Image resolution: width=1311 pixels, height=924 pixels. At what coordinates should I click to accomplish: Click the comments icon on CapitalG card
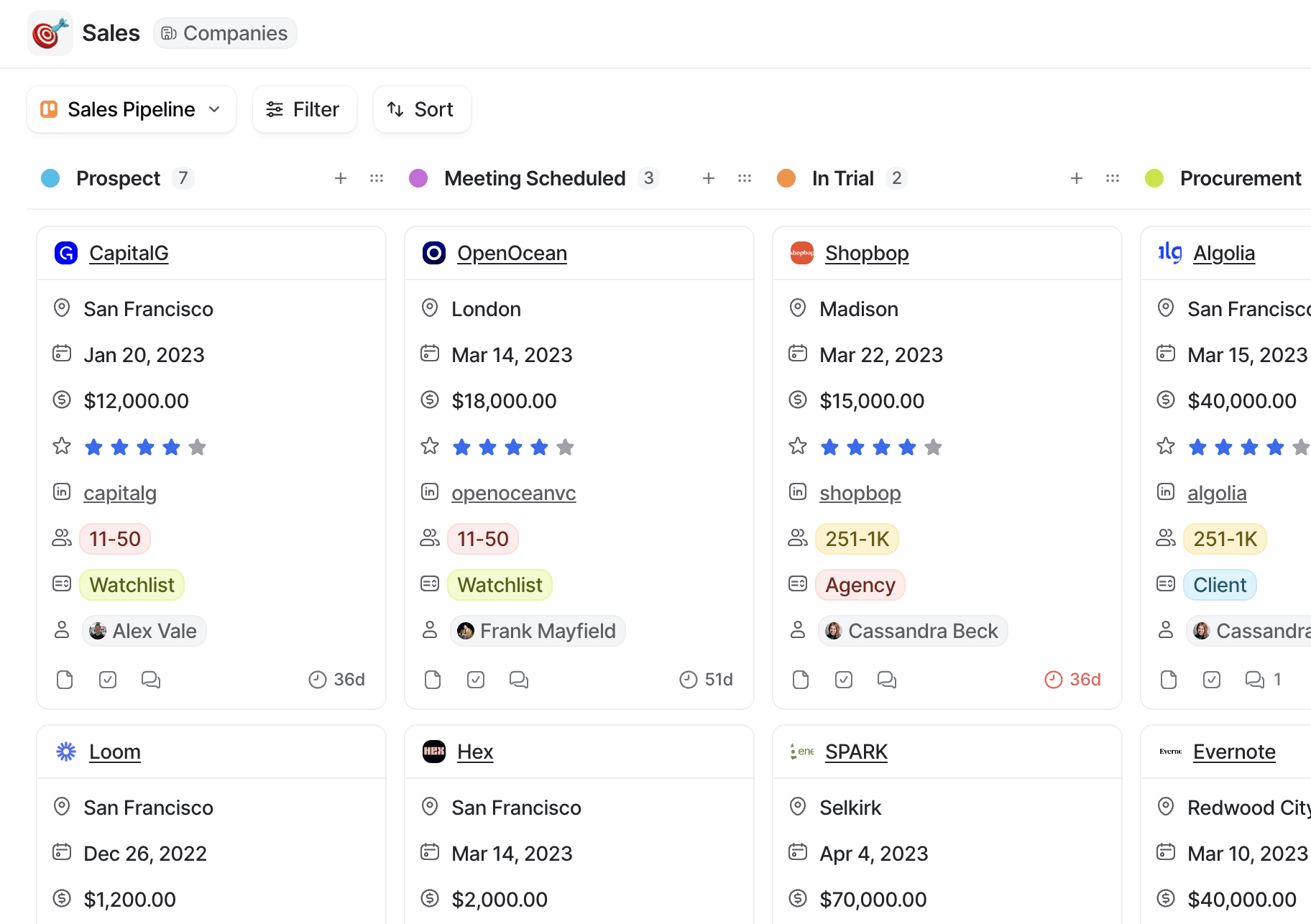tap(151, 680)
